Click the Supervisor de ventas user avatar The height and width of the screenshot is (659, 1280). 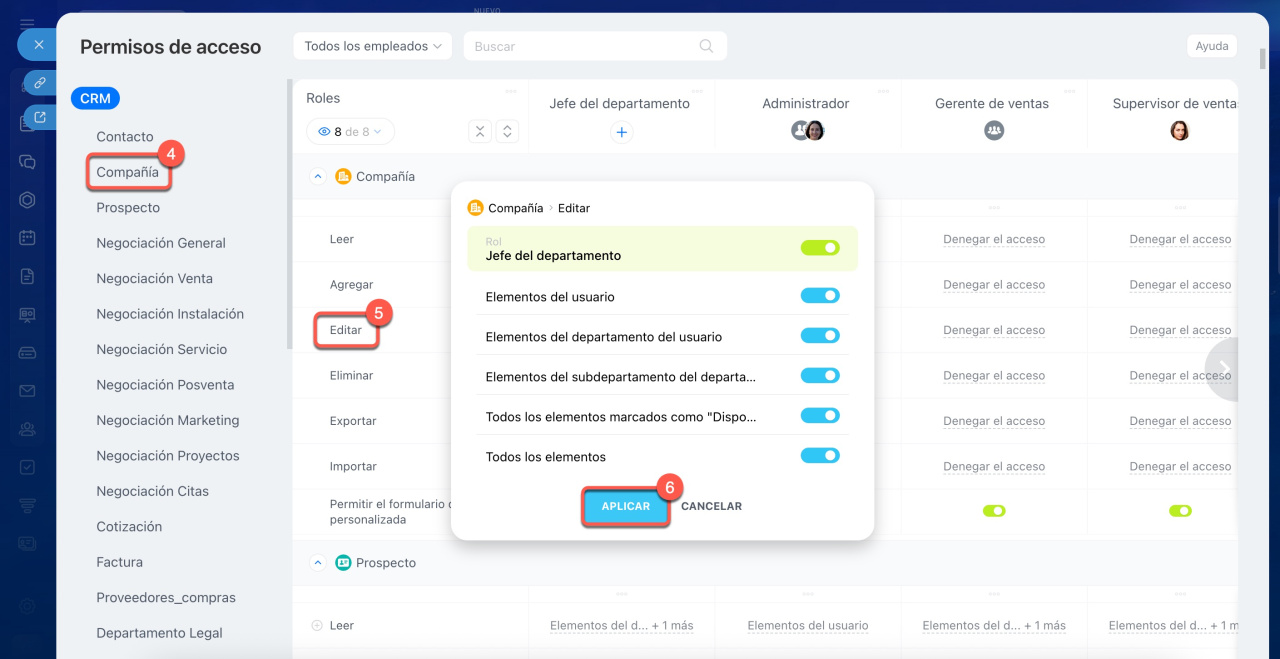point(1179,130)
